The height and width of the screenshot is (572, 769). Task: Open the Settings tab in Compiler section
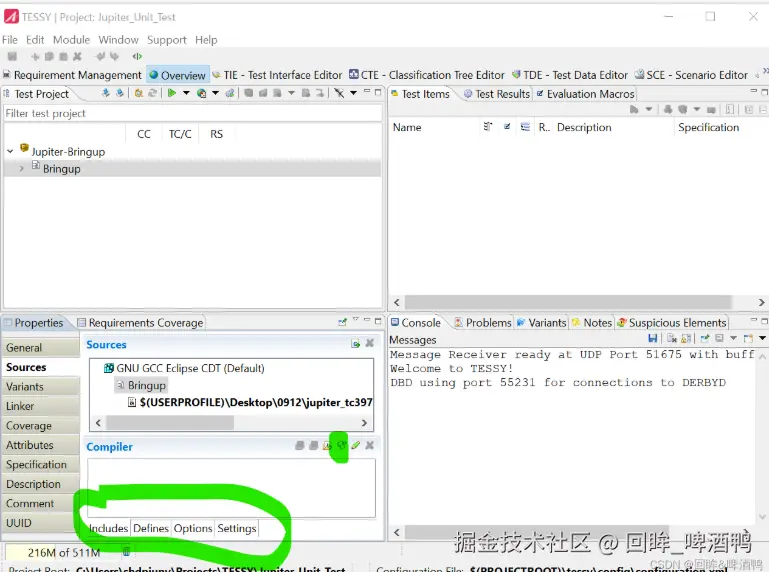[237, 528]
